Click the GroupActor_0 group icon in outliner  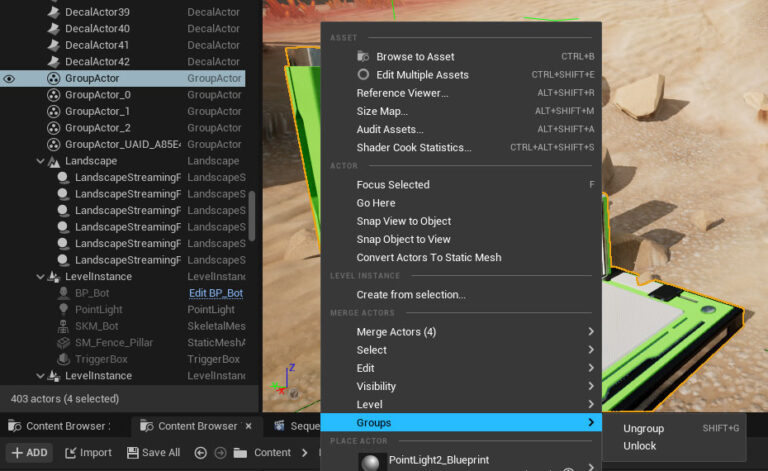click(54, 95)
